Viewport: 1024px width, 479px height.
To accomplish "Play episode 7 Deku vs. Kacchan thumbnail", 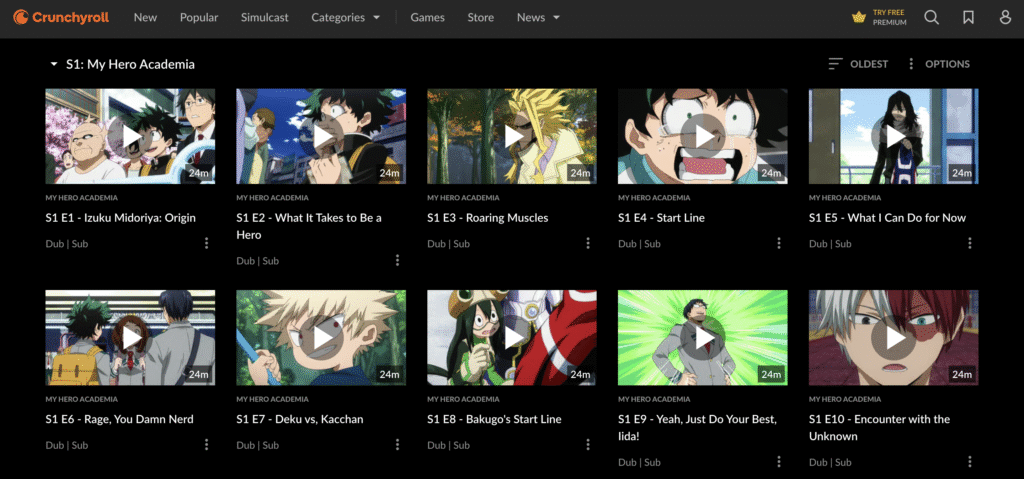I will click(321, 338).
